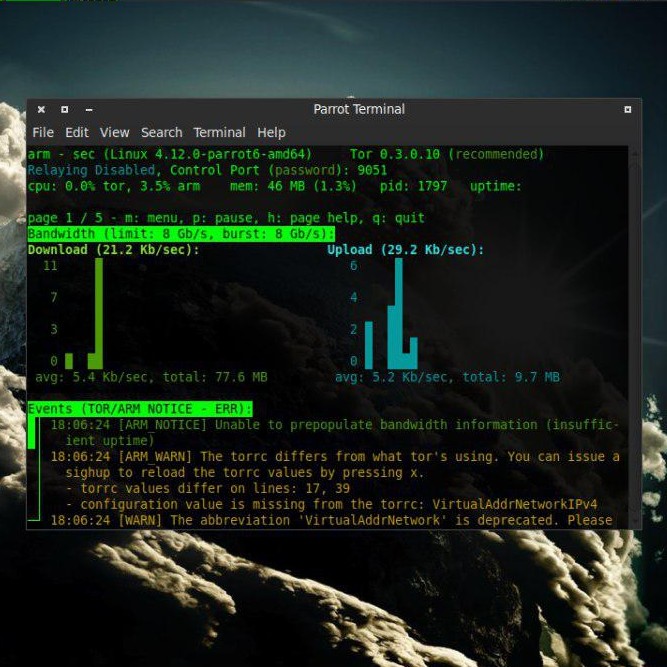
Task: Open the Help menu
Action: pos(271,133)
